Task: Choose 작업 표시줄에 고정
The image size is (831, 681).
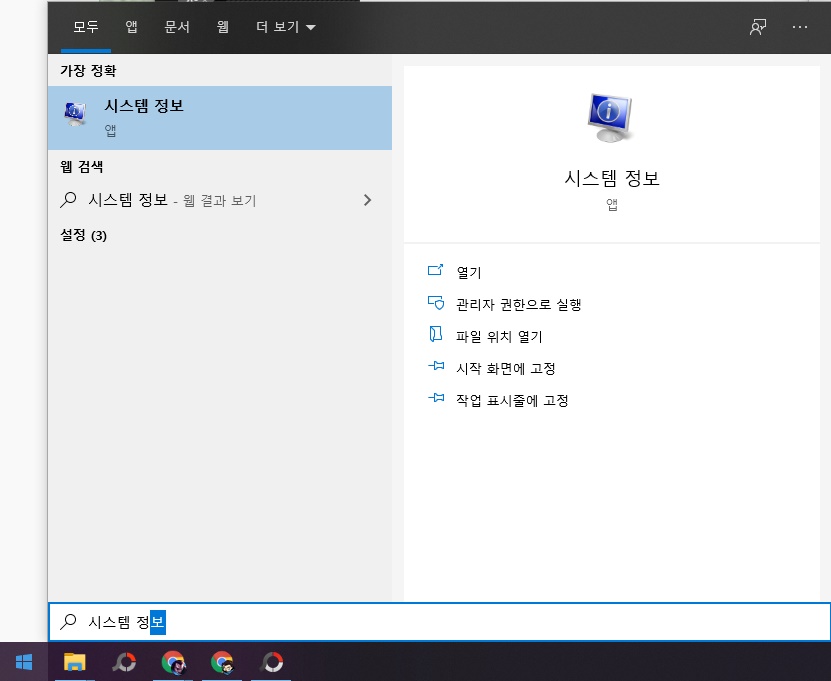Action: (x=512, y=400)
